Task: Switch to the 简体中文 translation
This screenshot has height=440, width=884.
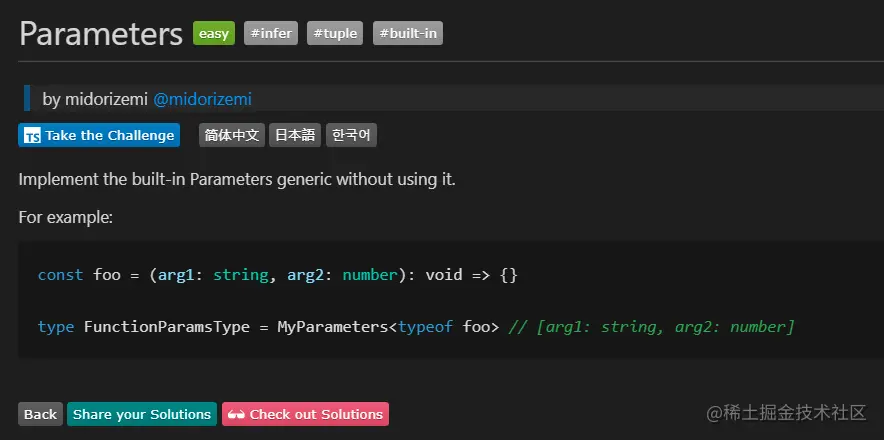Action: pos(231,136)
